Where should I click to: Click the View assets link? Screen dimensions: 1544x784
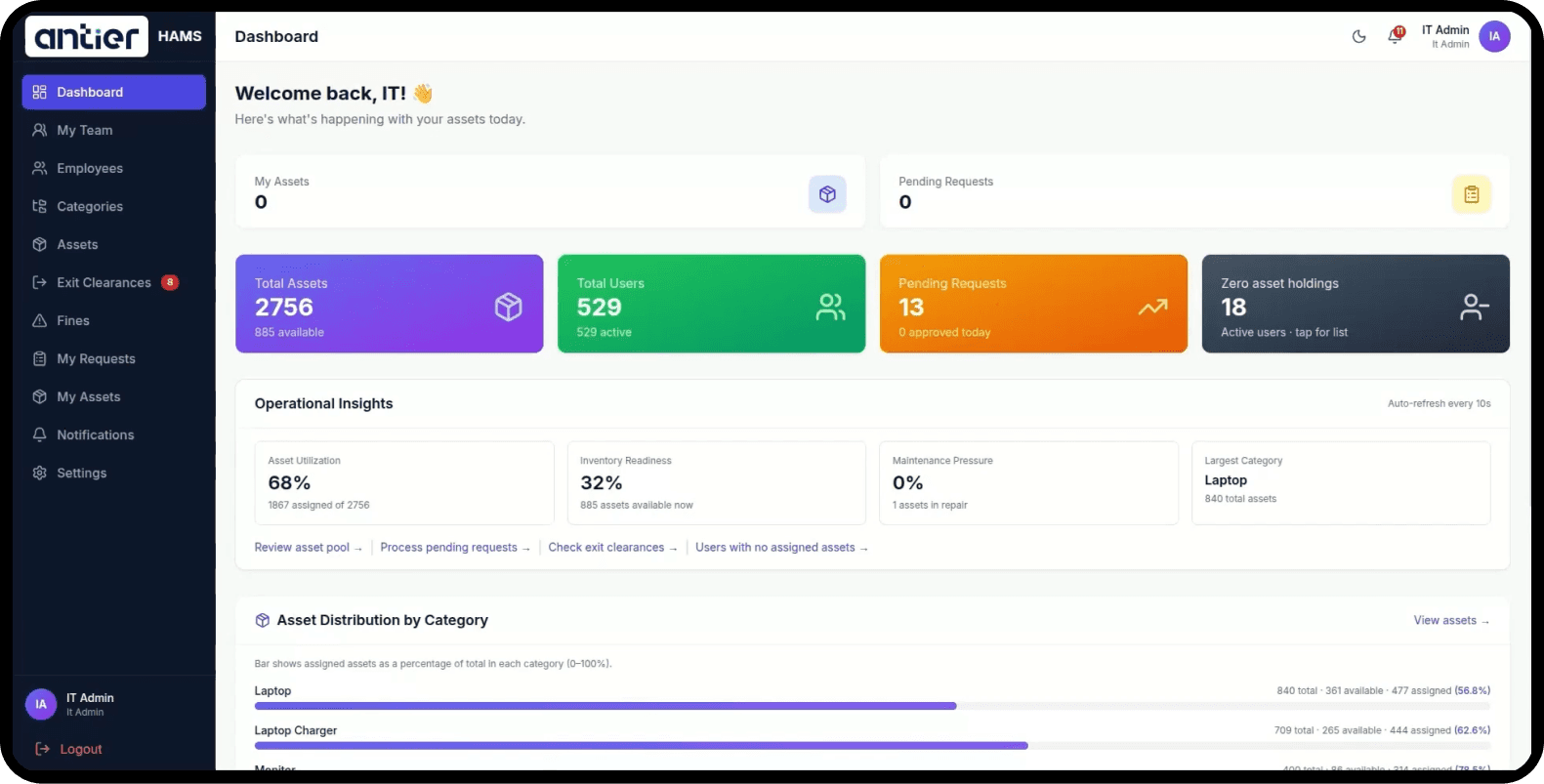(1451, 620)
